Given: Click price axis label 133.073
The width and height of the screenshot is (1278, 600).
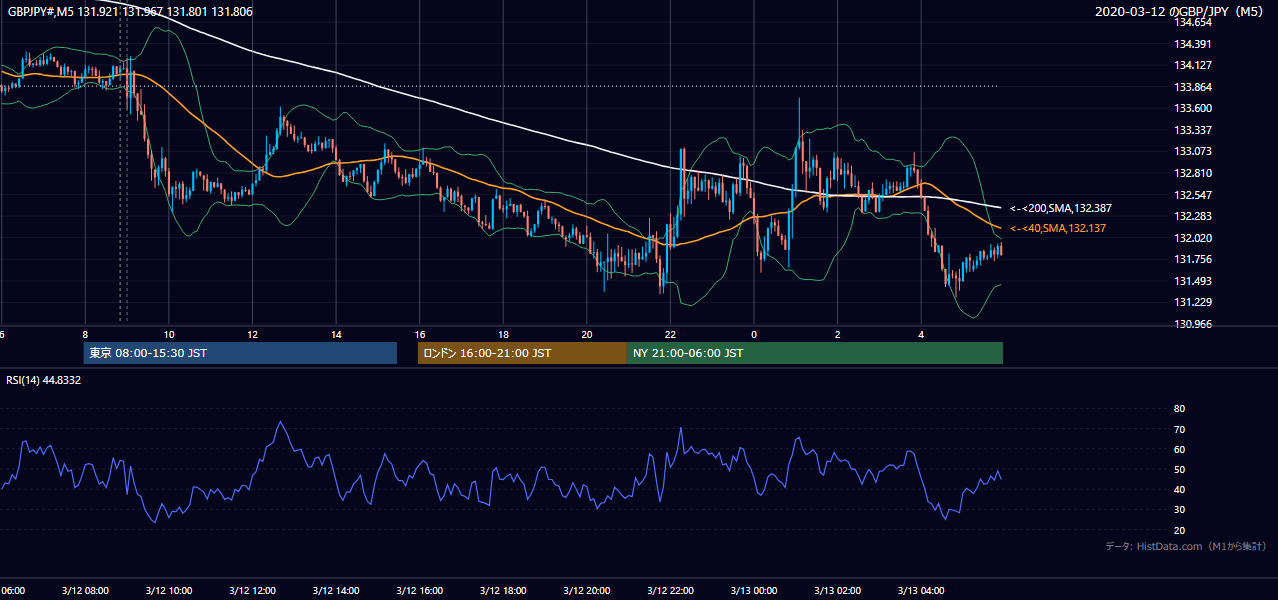Looking at the screenshot, I should pos(1193,152).
